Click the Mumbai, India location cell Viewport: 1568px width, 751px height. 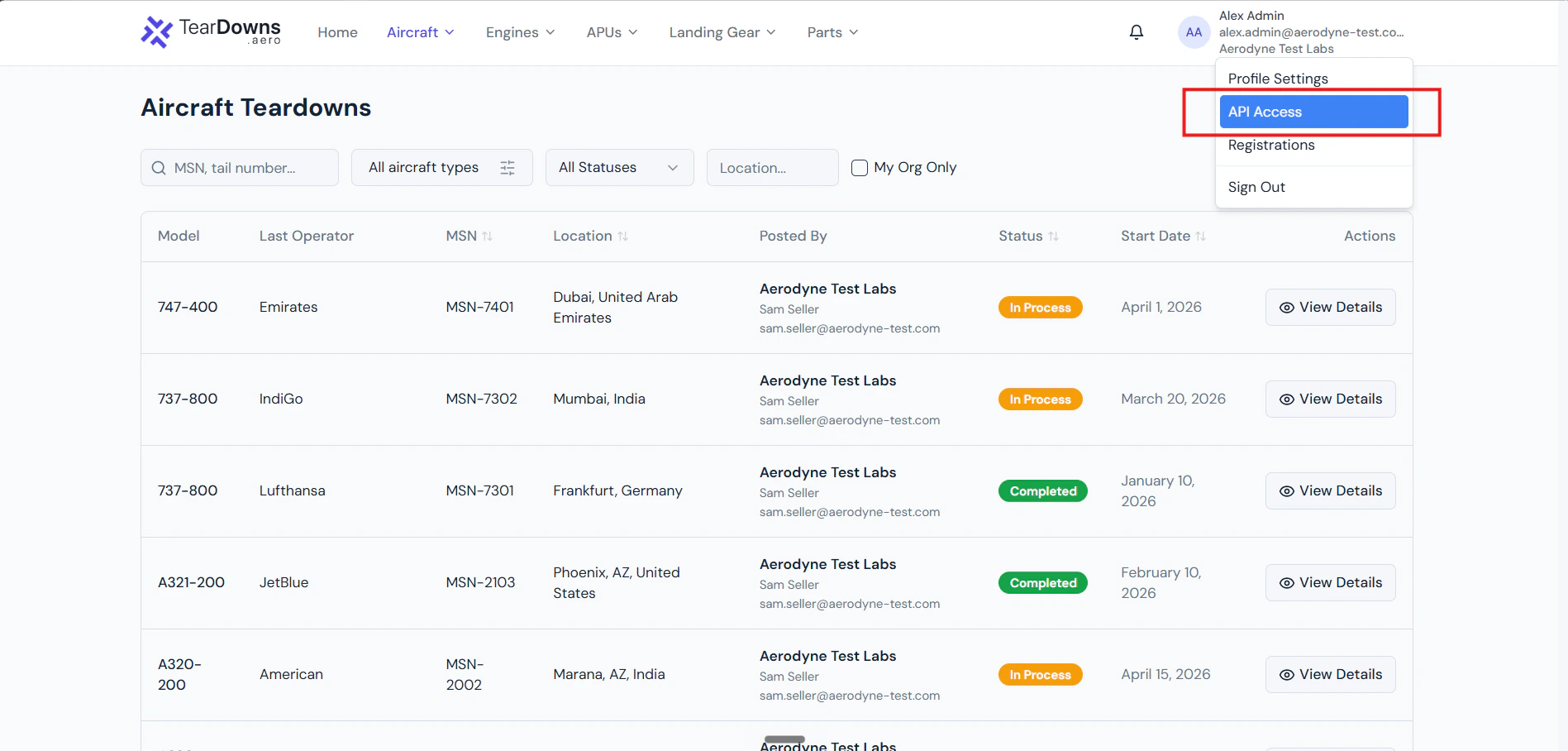pyautogui.click(x=599, y=399)
